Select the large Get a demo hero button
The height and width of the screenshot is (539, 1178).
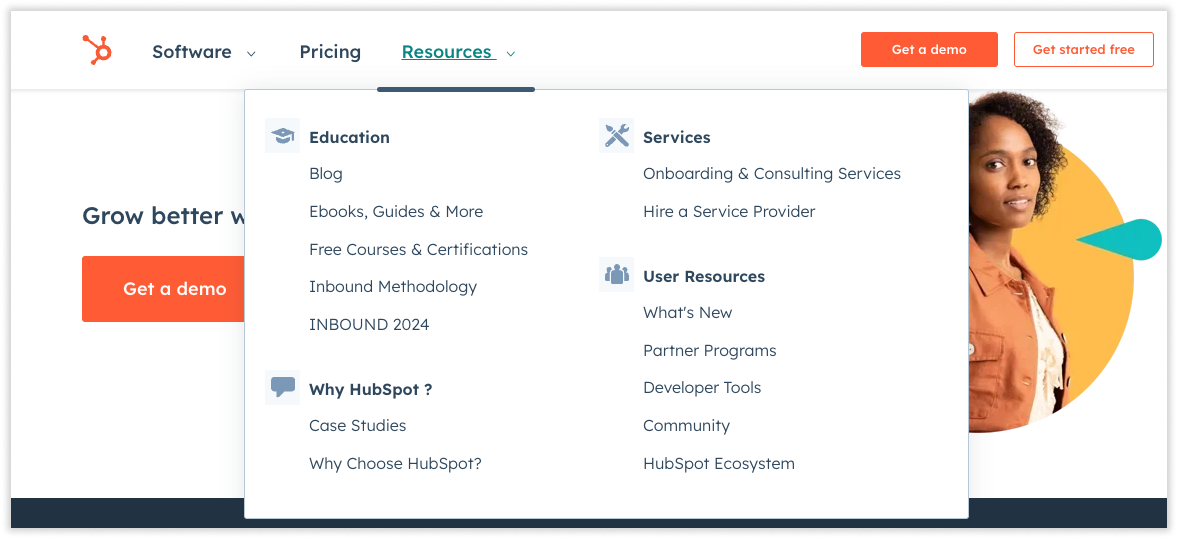163,289
